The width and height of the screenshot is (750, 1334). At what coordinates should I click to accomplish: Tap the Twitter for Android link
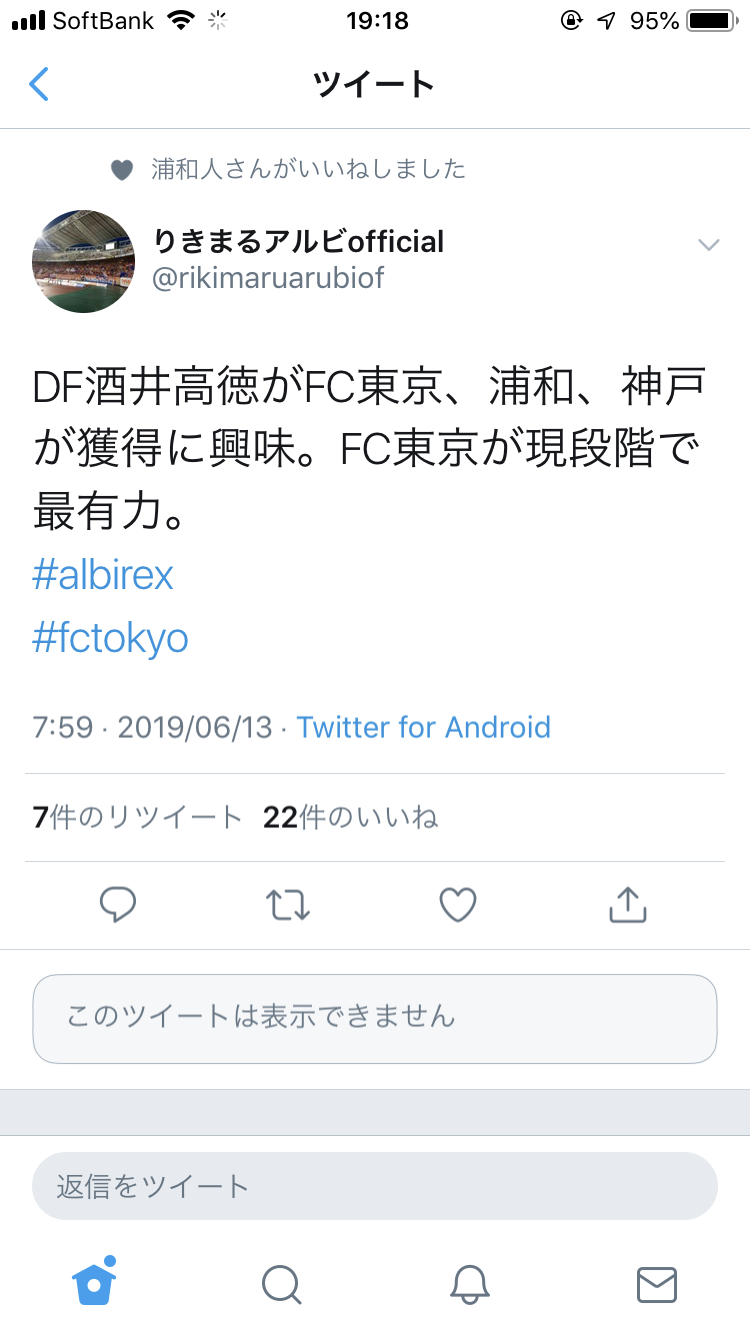pyautogui.click(x=424, y=727)
